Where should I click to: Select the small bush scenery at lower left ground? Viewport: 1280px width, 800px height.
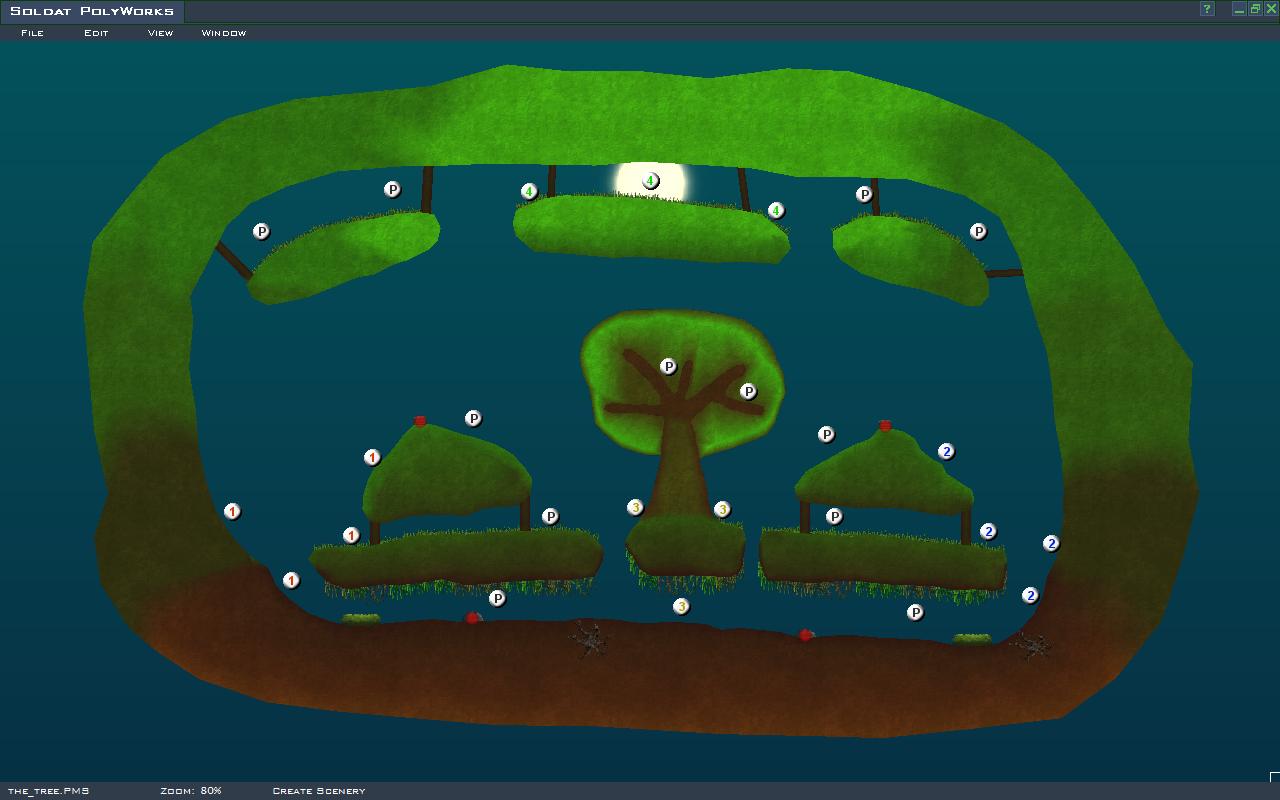pos(361,619)
